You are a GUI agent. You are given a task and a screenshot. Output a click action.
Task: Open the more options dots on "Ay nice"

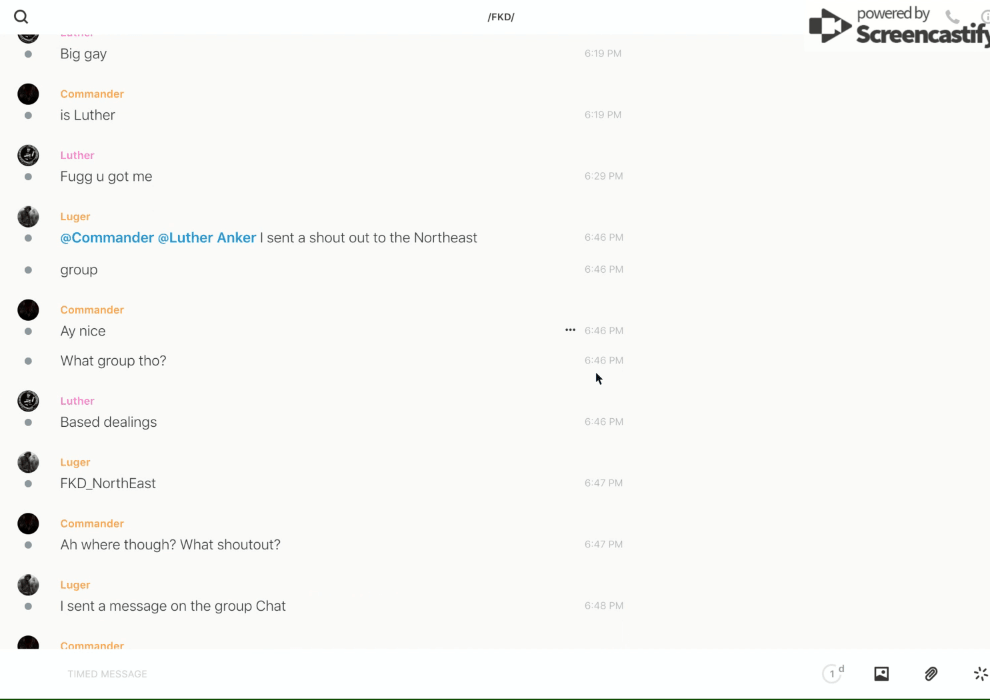point(570,330)
